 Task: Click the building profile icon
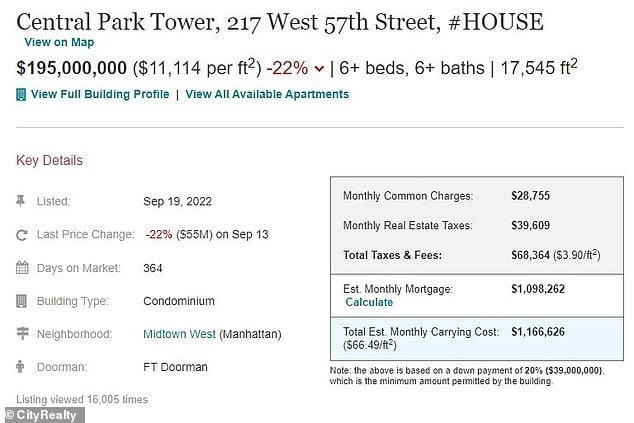tap(21, 94)
